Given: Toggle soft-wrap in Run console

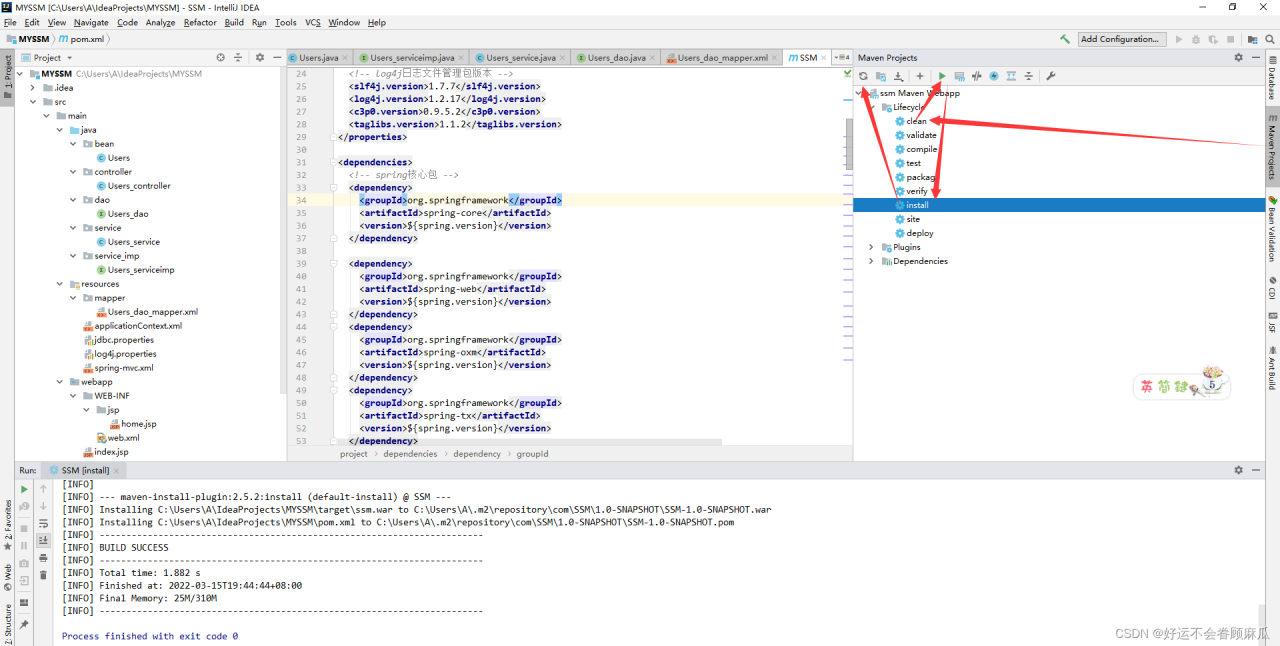Looking at the screenshot, I should tap(43, 523).
